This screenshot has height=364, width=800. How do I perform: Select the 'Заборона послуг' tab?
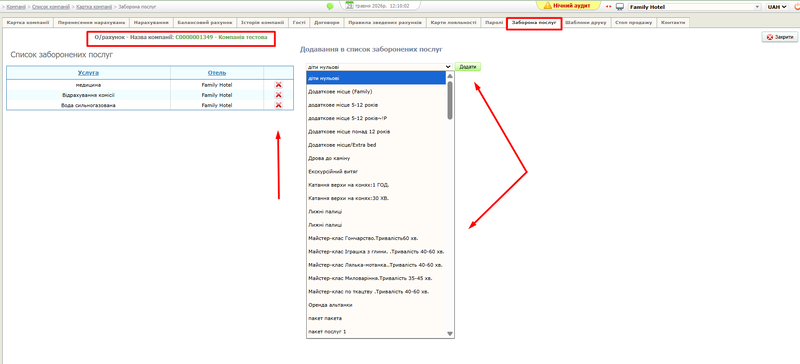(534, 23)
